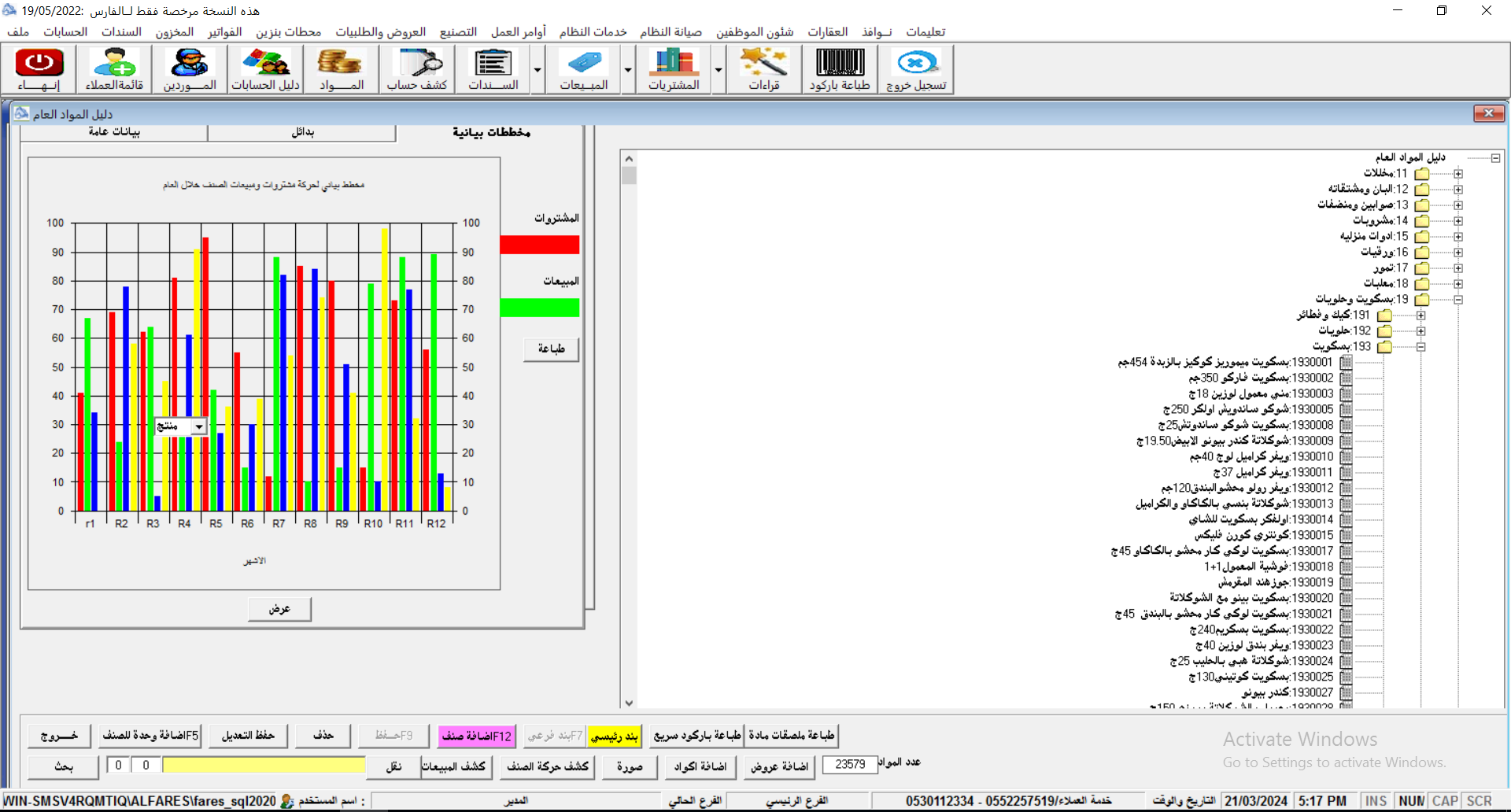Click حفظ التعديل save button
The width and height of the screenshot is (1511, 812).
pos(248,736)
